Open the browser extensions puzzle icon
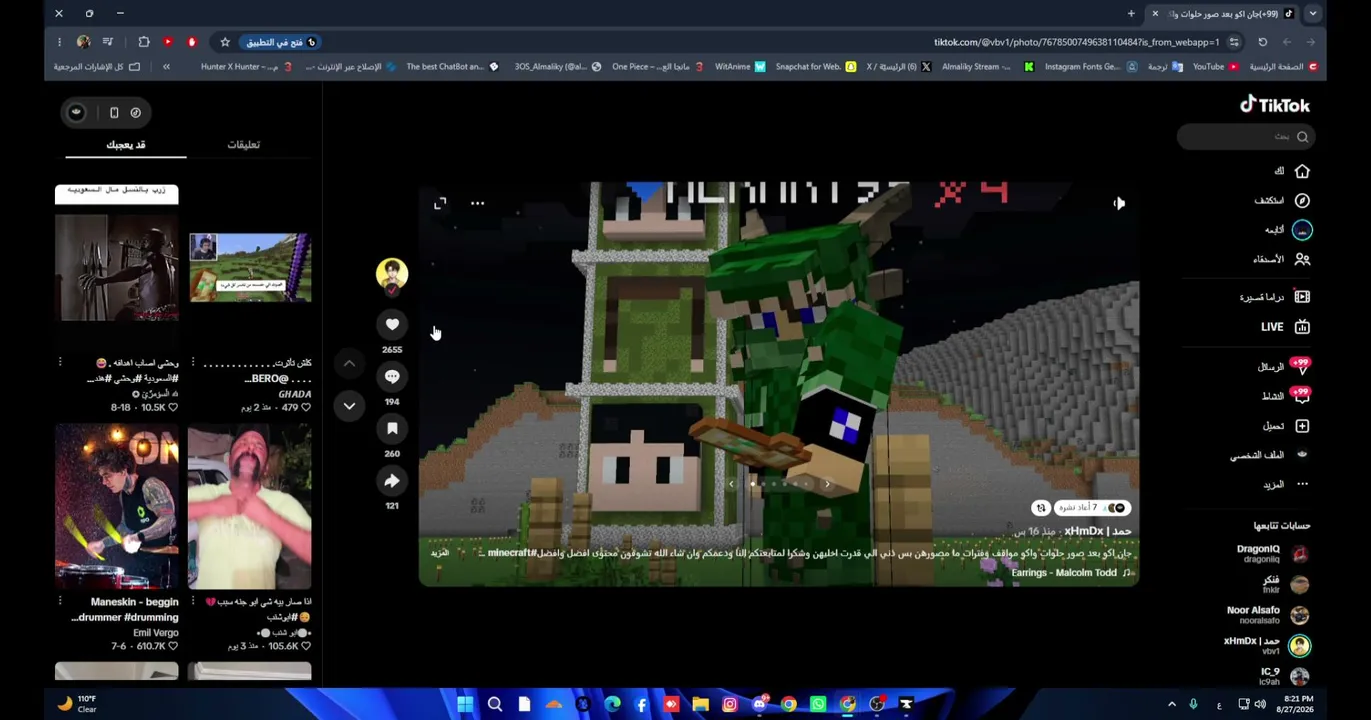Image resolution: width=1371 pixels, height=720 pixels. pos(144,42)
